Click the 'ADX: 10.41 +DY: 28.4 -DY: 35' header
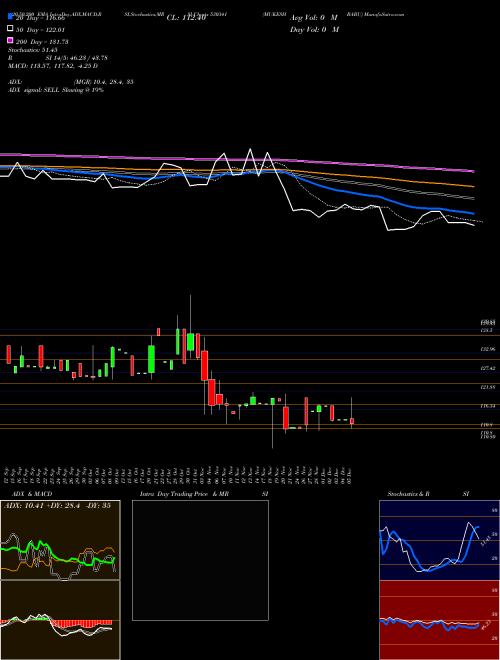This screenshot has width=500, height=660. [x=57, y=506]
